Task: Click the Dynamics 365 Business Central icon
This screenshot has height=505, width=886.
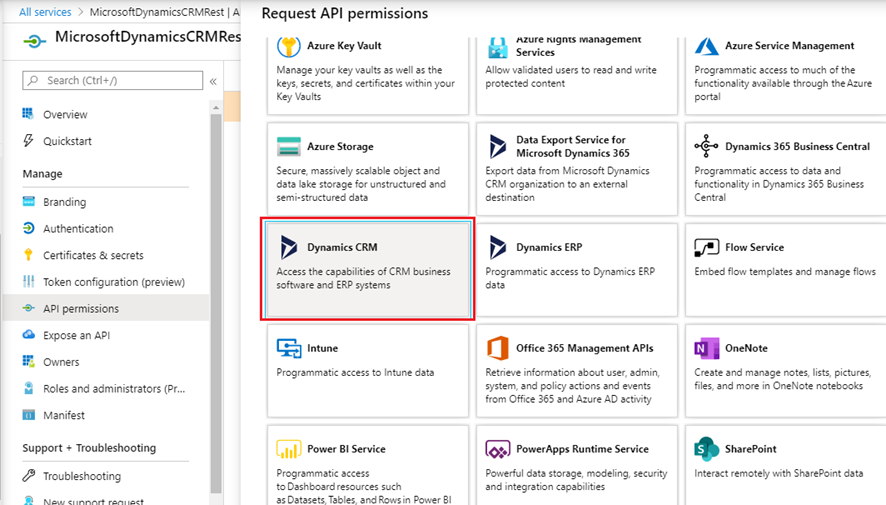Action: coord(706,146)
